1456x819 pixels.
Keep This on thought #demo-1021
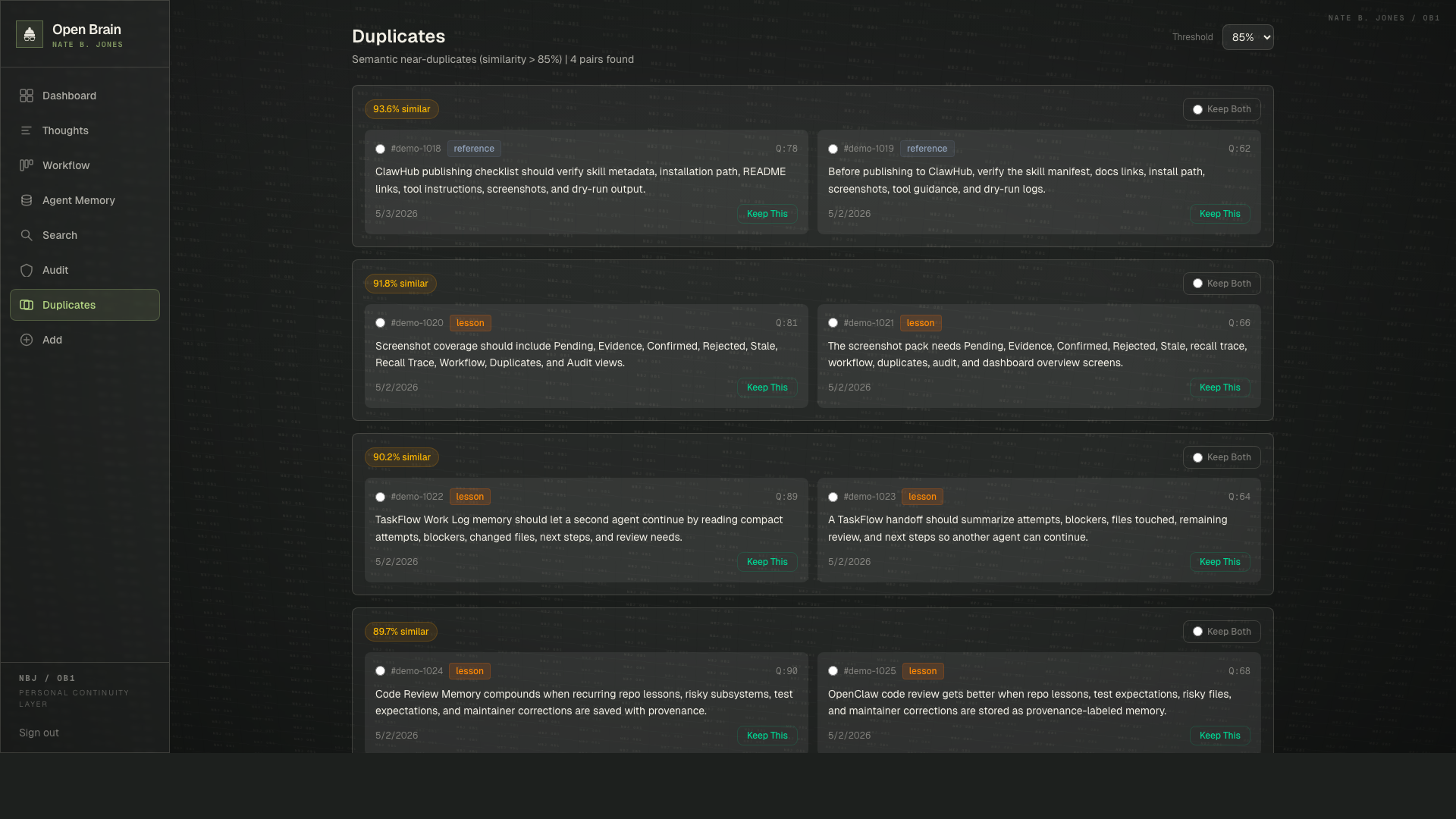click(1219, 388)
